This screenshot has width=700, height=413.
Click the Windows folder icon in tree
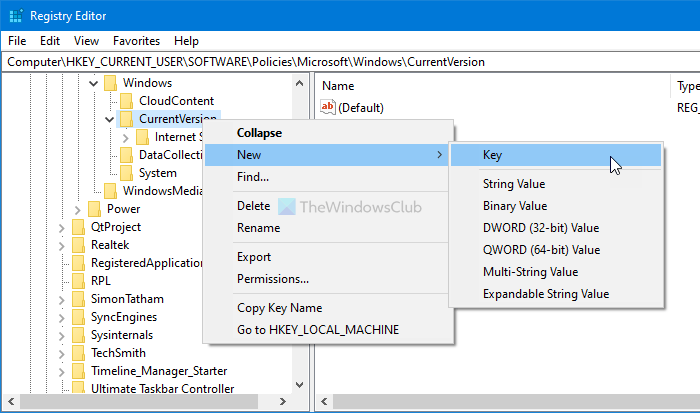click(111, 83)
